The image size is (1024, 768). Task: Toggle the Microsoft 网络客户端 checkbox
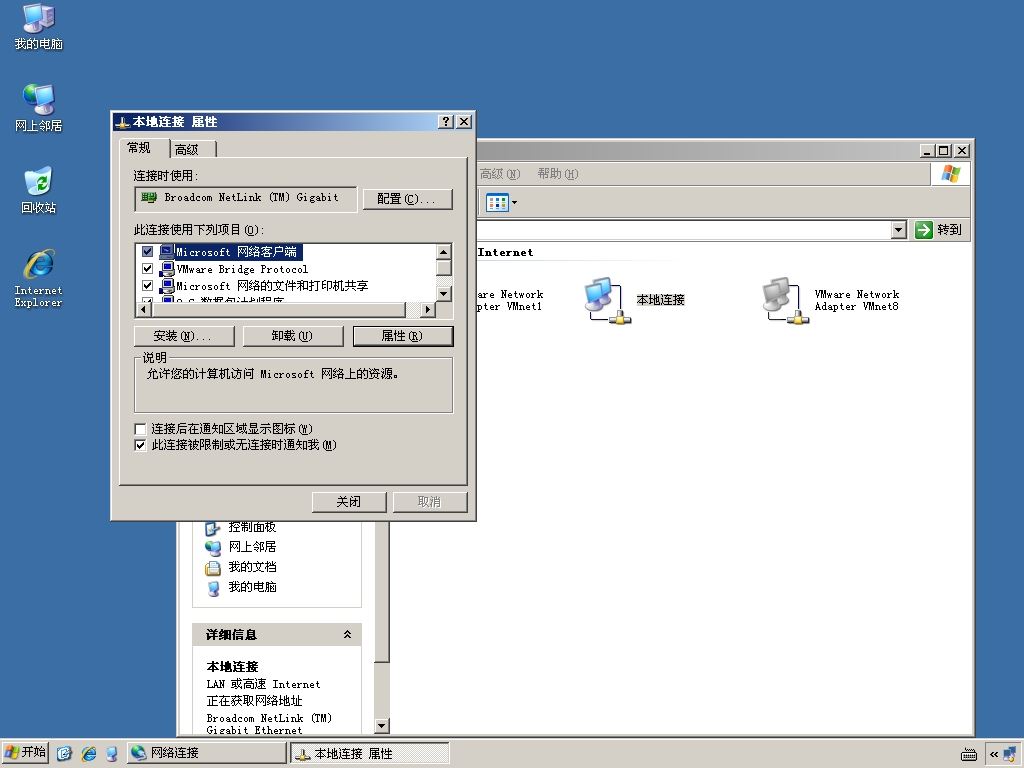[148, 251]
